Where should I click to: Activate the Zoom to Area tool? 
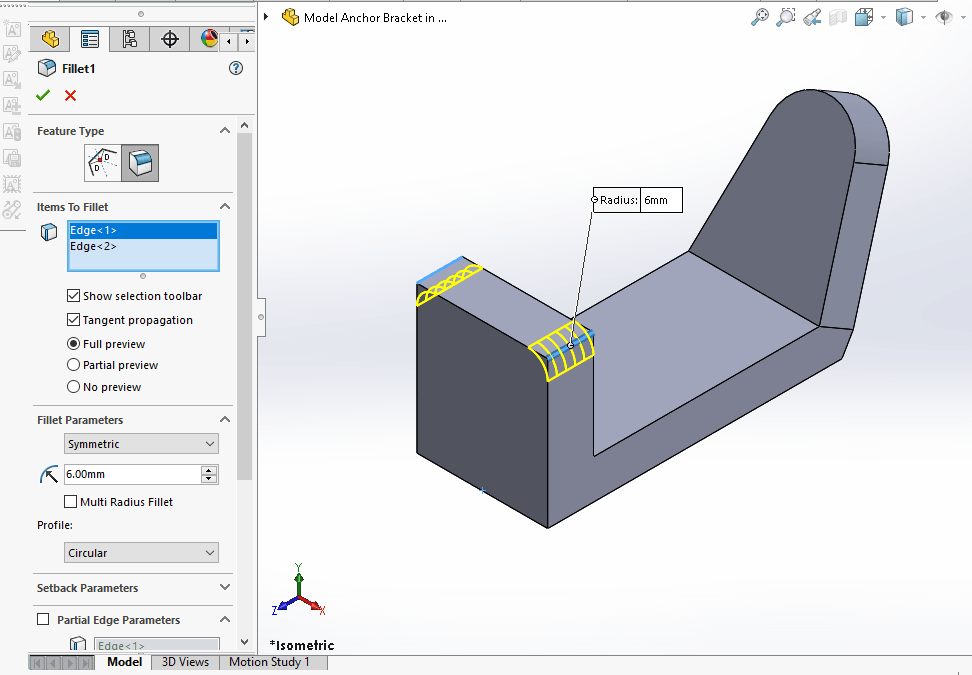click(x=785, y=17)
